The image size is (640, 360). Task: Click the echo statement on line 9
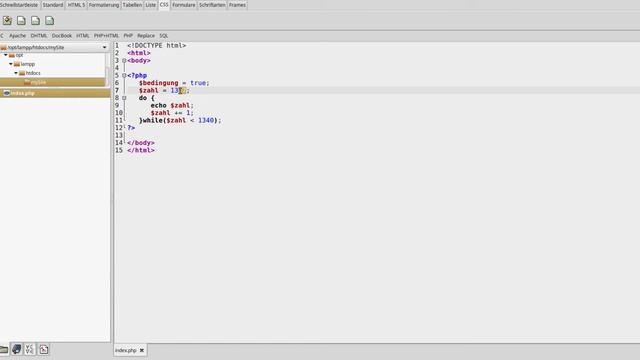pyautogui.click(x=158, y=105)
